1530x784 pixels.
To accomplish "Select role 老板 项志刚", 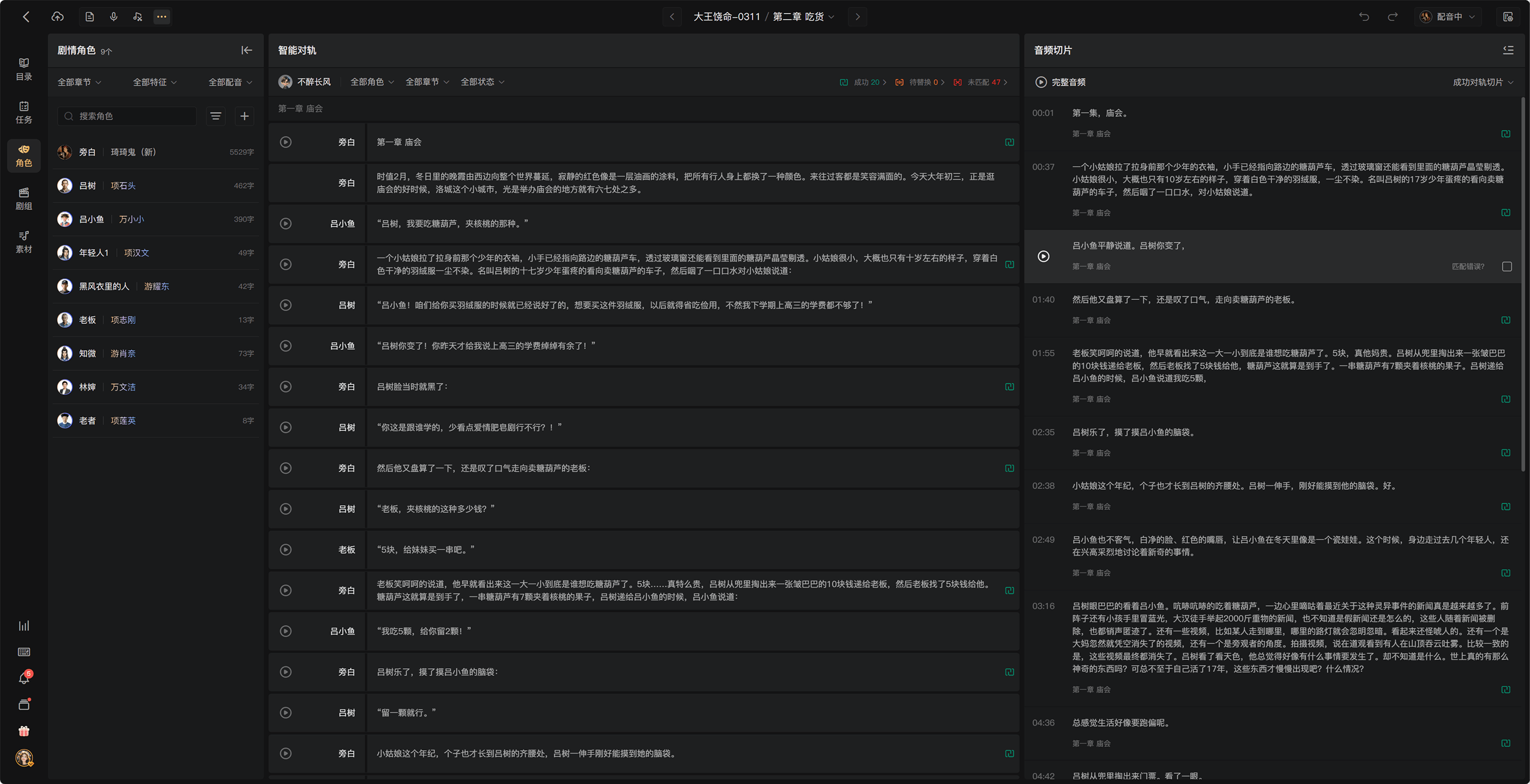I will pos(156,320).
